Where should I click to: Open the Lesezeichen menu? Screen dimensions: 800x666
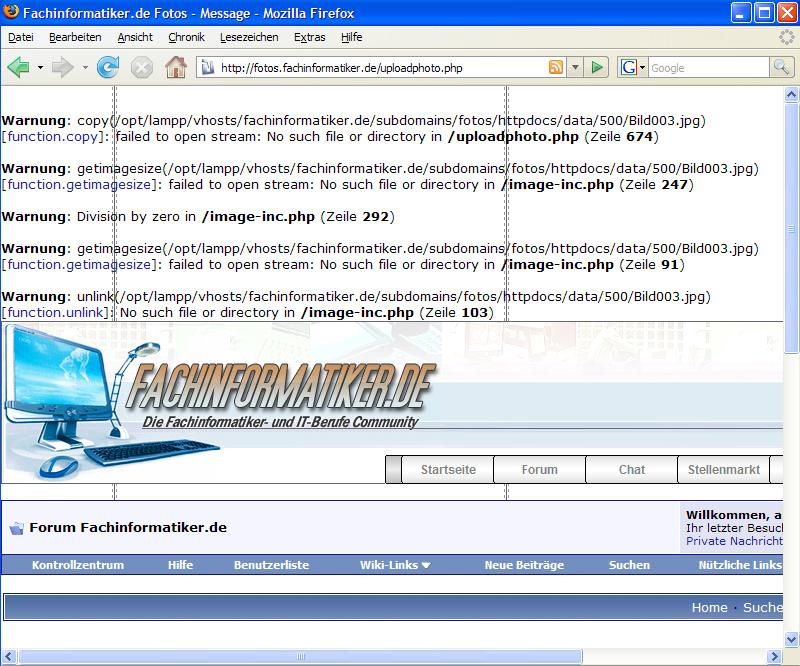click(x=249, y=37)
